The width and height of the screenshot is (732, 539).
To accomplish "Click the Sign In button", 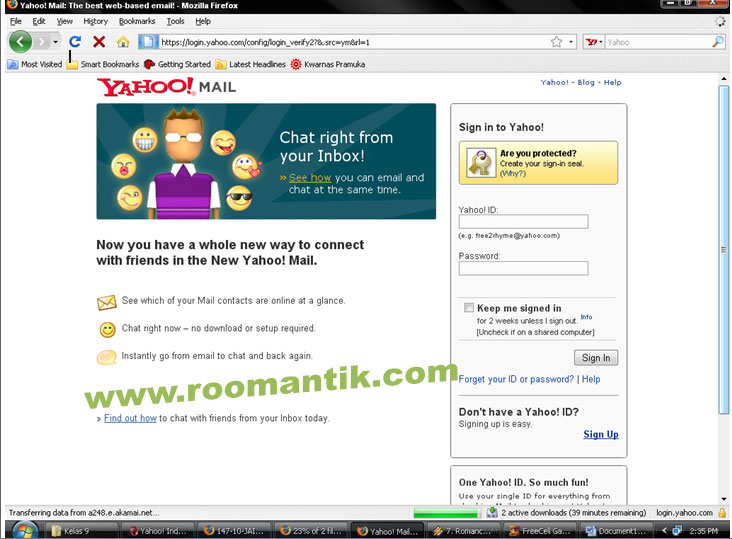I will tap(596, 358).
